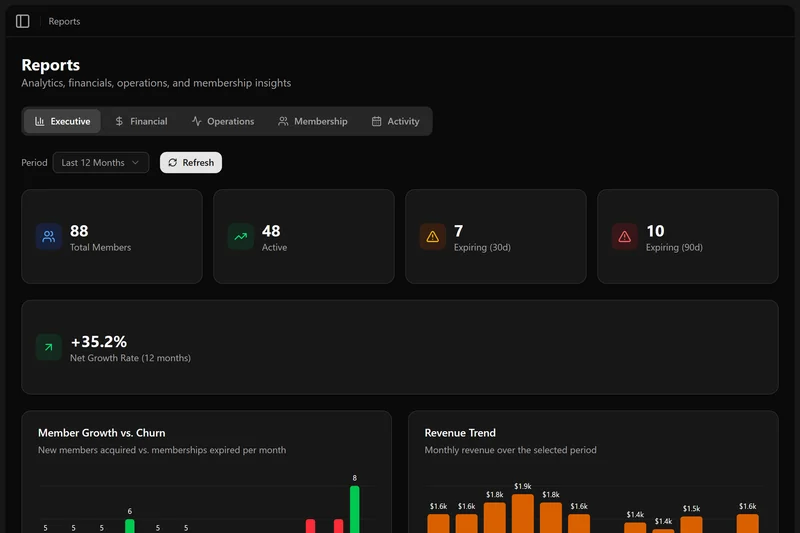The height and width of the screenshot is (533, 800).
Task: Click the chevron in the period selector
Action: point(135,163)
